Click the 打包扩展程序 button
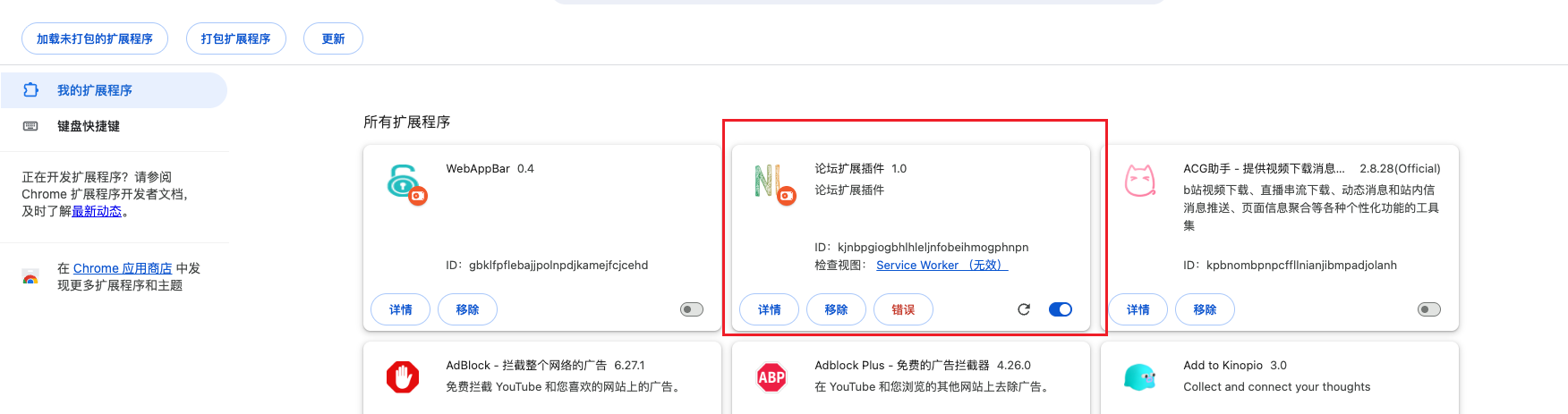 (236, 38)
